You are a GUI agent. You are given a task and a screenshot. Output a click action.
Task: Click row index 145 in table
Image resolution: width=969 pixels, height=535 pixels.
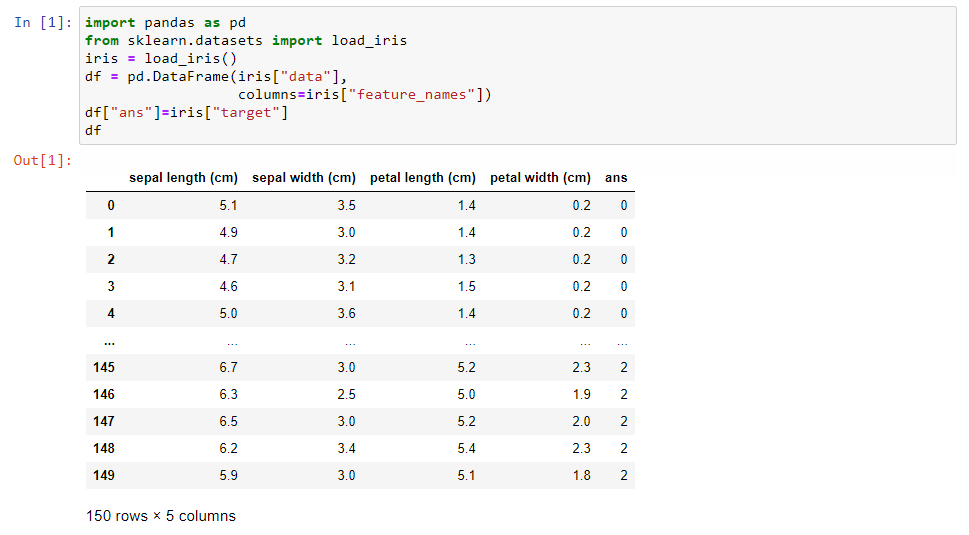[104, 368]
